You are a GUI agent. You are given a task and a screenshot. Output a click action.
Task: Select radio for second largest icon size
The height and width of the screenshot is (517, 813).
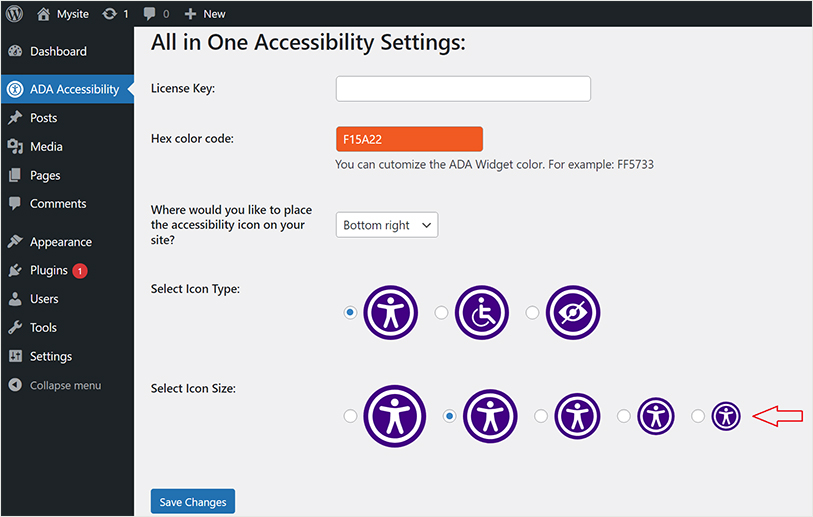[450, 416]
